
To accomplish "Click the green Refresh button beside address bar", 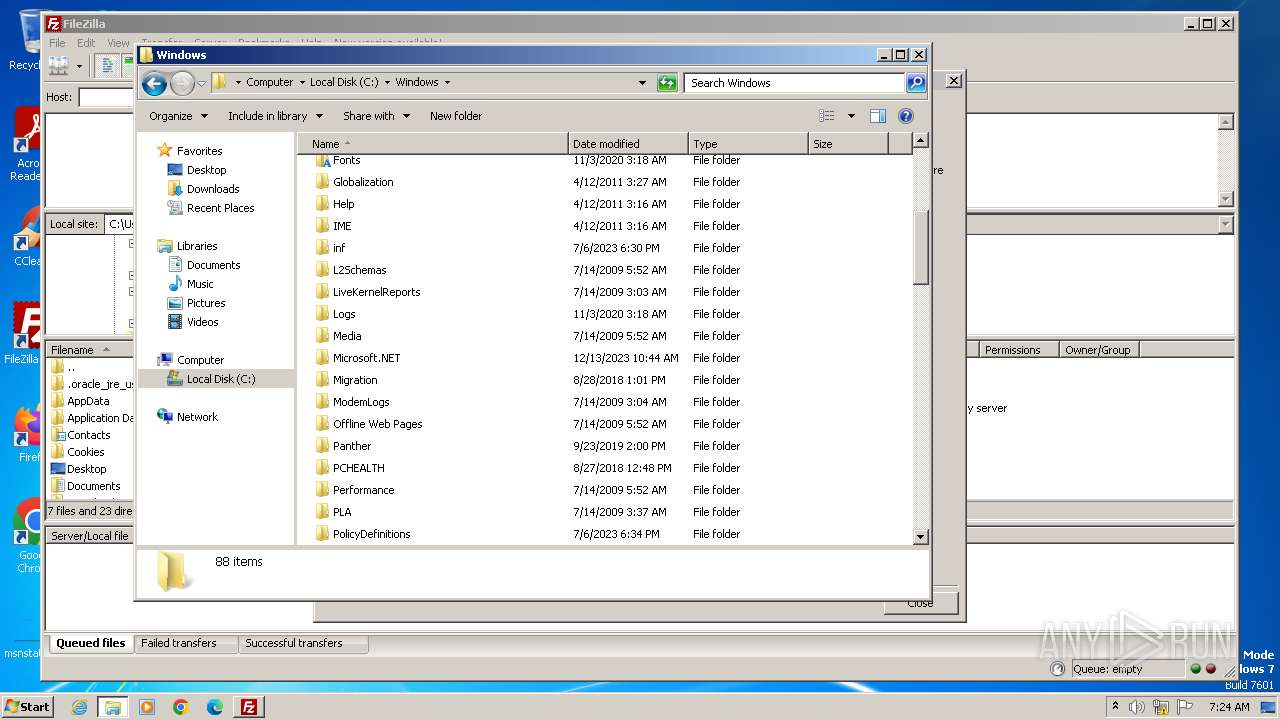I will click(x=667, y=83).
